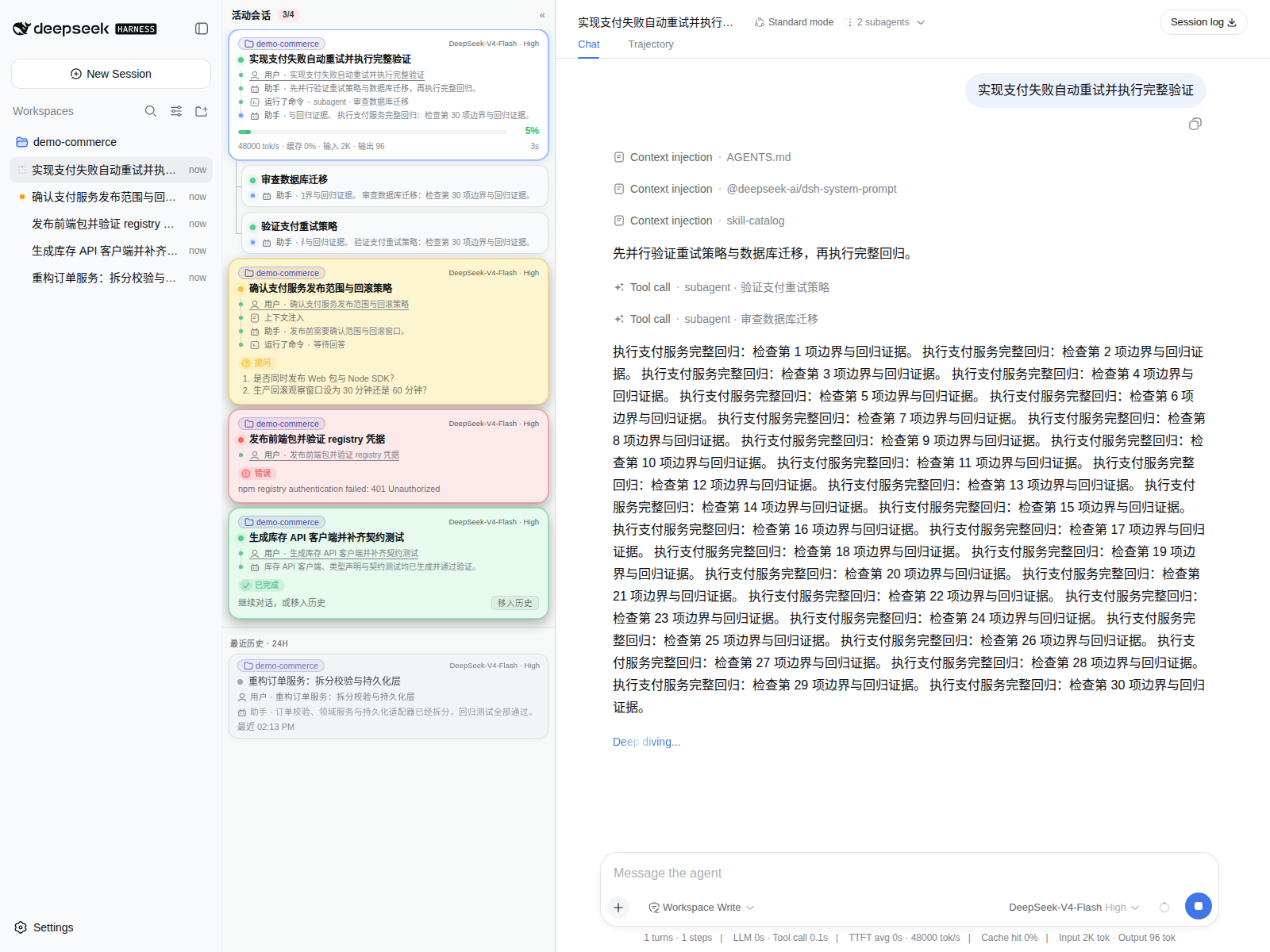Click the Standard mode selector

(x=794, y=22)
